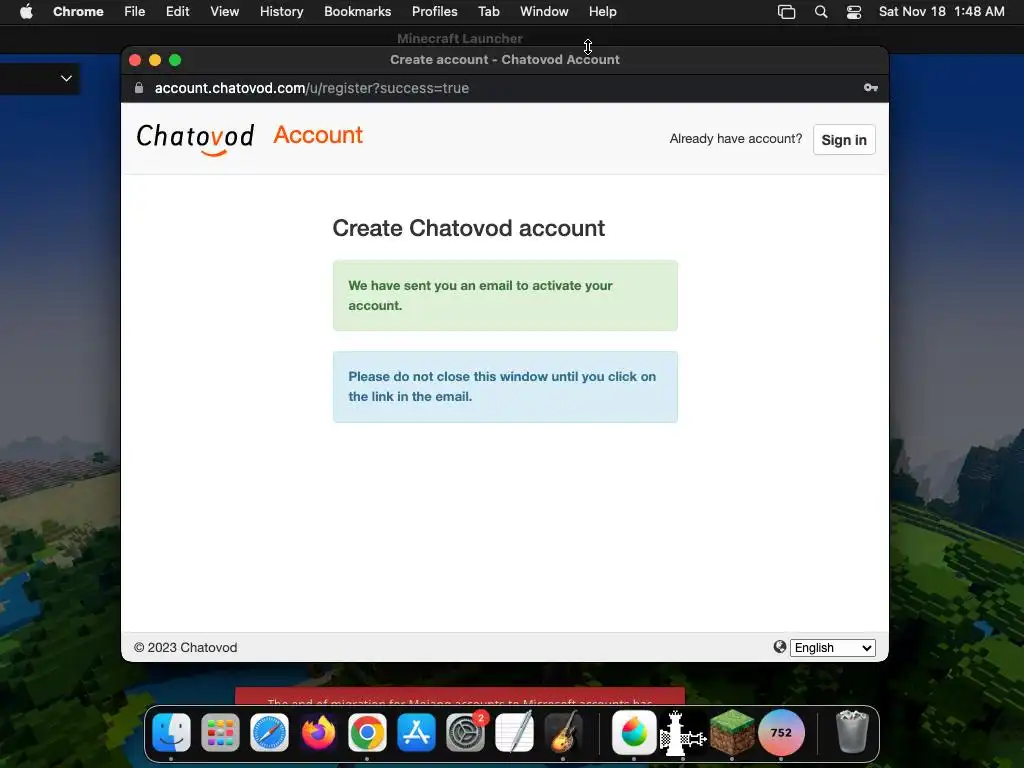
Task: Close the Chatovod window with red button
Action: coord(135,60)
